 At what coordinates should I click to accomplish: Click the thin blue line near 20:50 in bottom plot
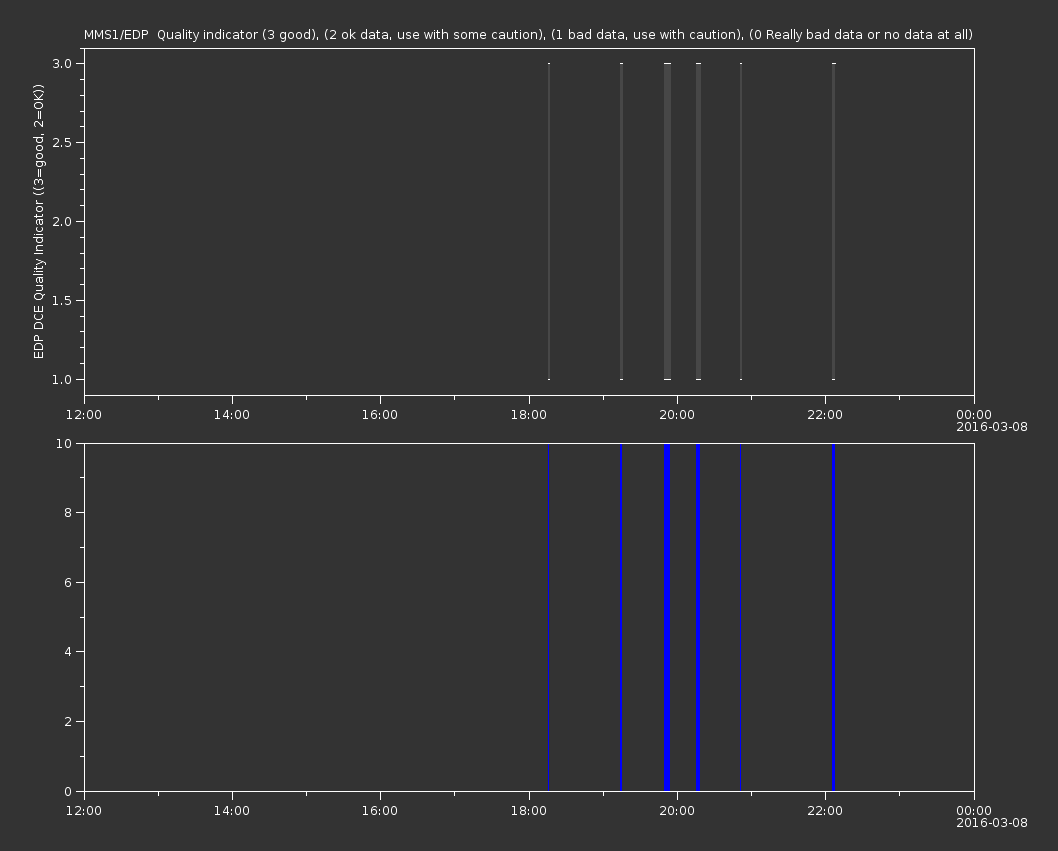740,617
